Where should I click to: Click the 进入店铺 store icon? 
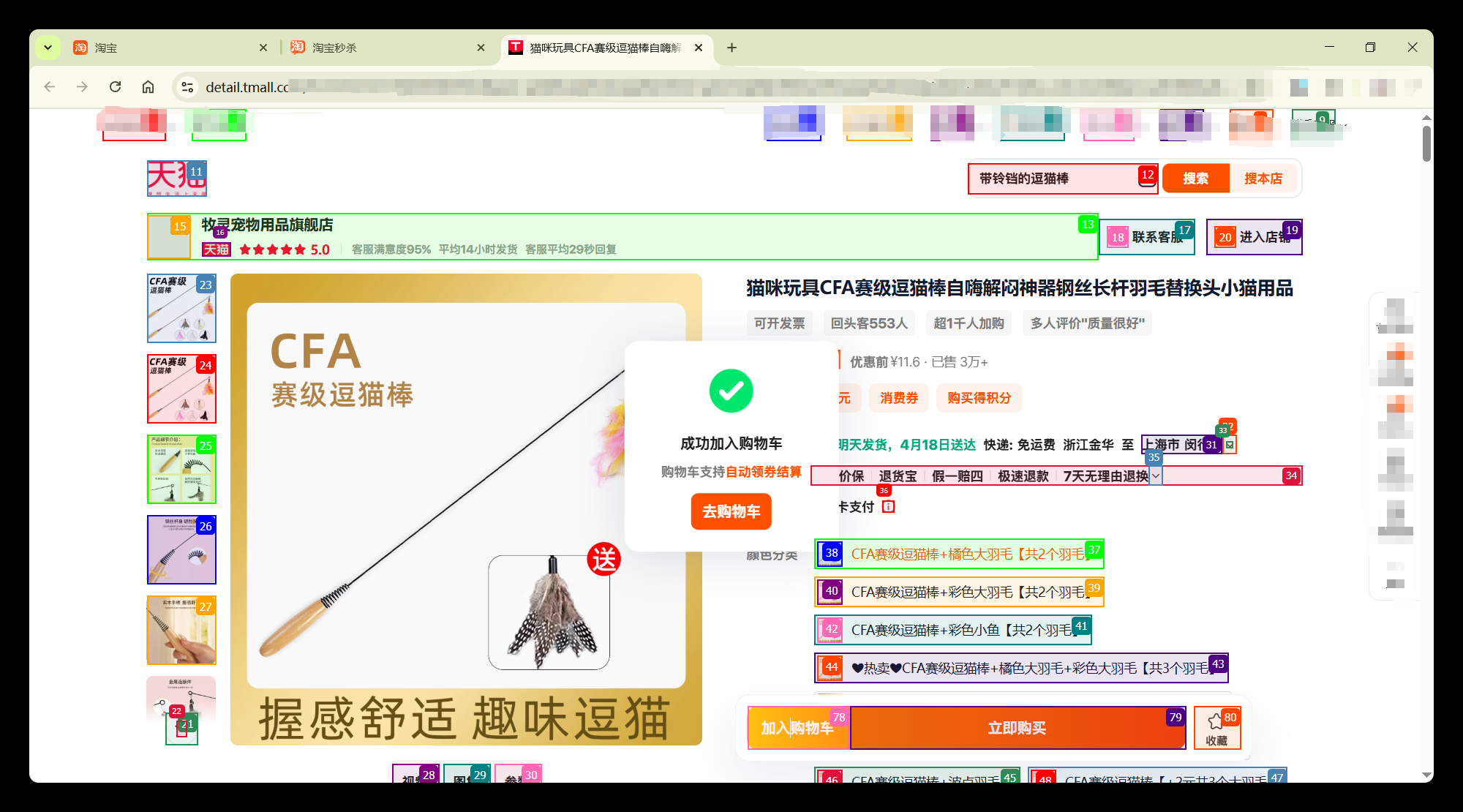[x=1225, y=237]
